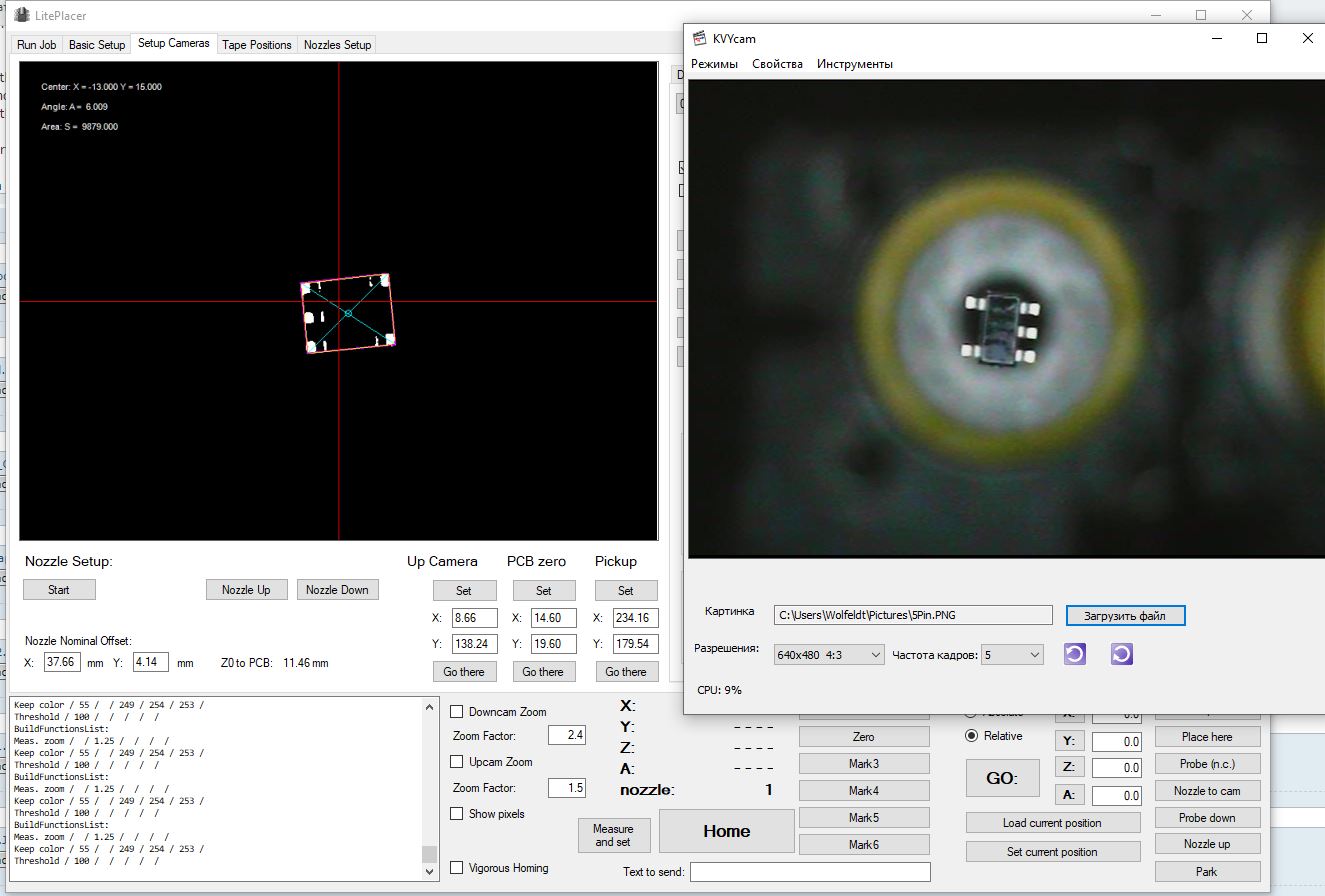Click Set under PCB zero
Screen dimensions: 1325x896
pyautogui.click(x=544, y=590)
